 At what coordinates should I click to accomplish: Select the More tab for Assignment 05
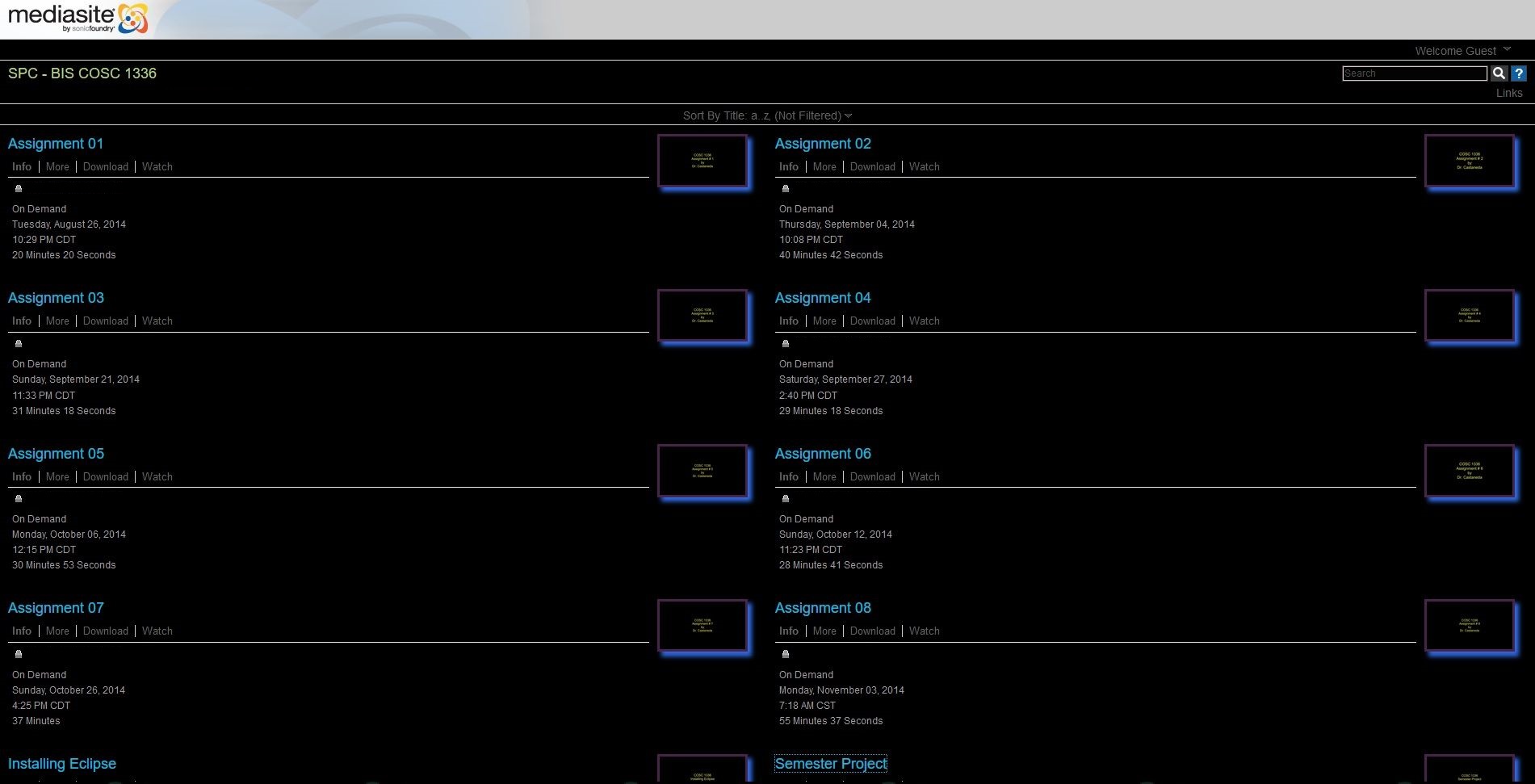tap(57, 476)
